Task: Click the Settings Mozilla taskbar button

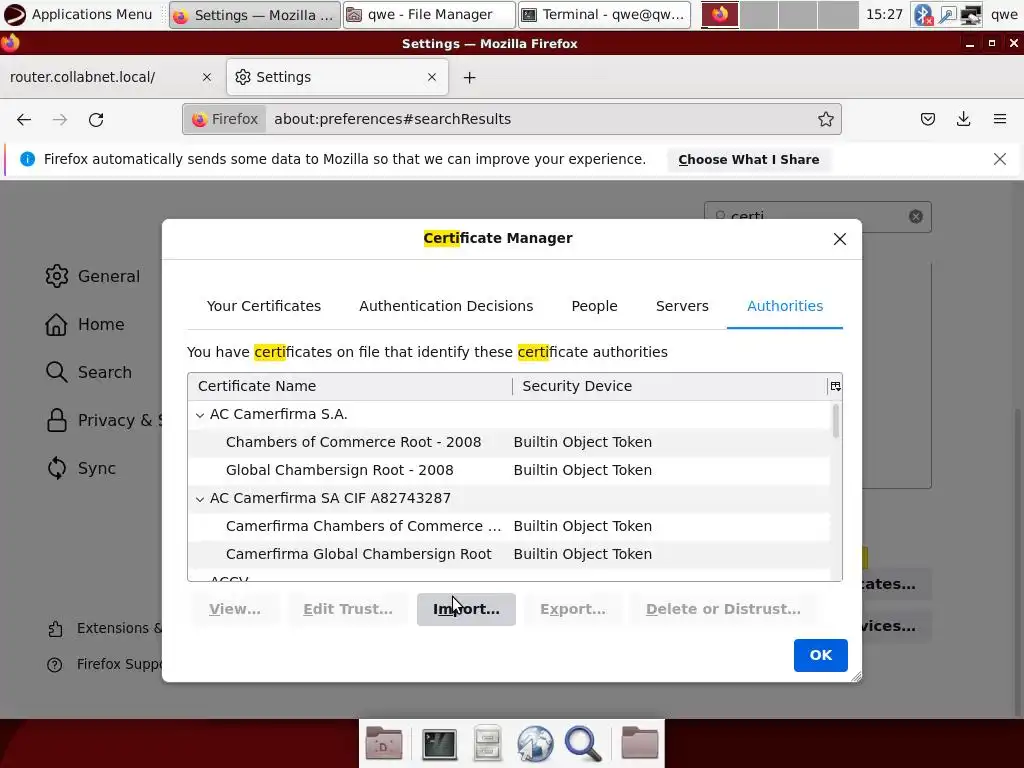Action: click(255, 14)
